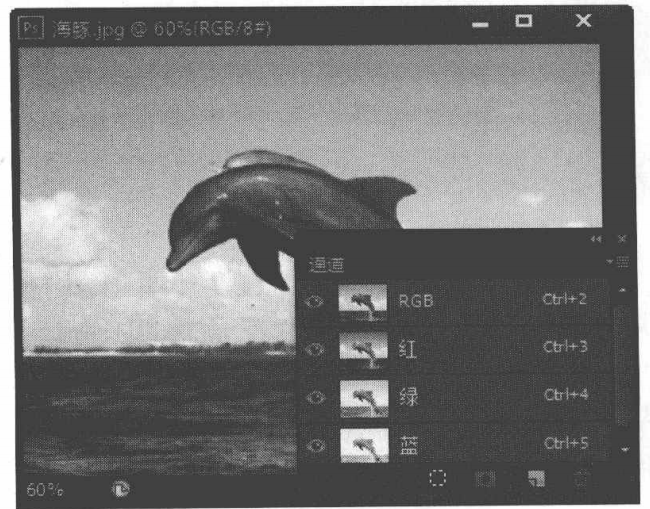Click channels list scroll down arrow
The image size is (650, 509).
point(625,449)
